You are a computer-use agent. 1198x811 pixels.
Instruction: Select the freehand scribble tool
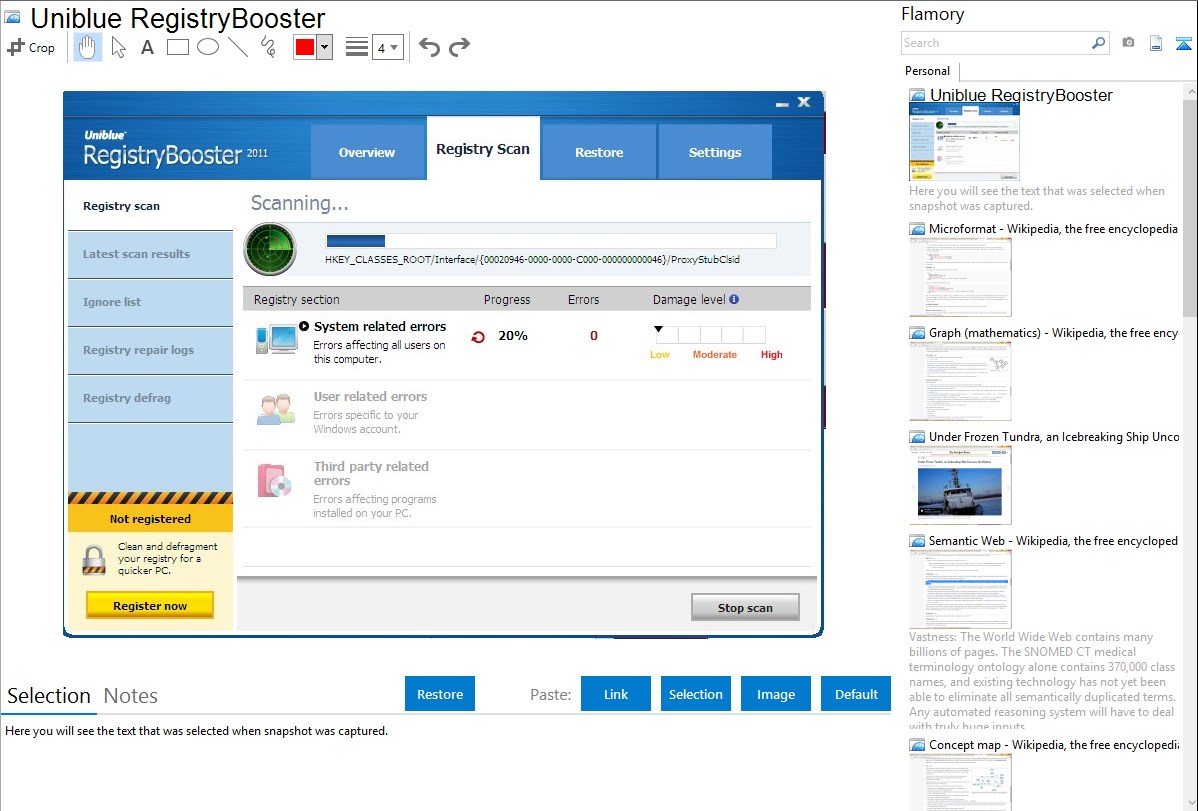[268, 47]
